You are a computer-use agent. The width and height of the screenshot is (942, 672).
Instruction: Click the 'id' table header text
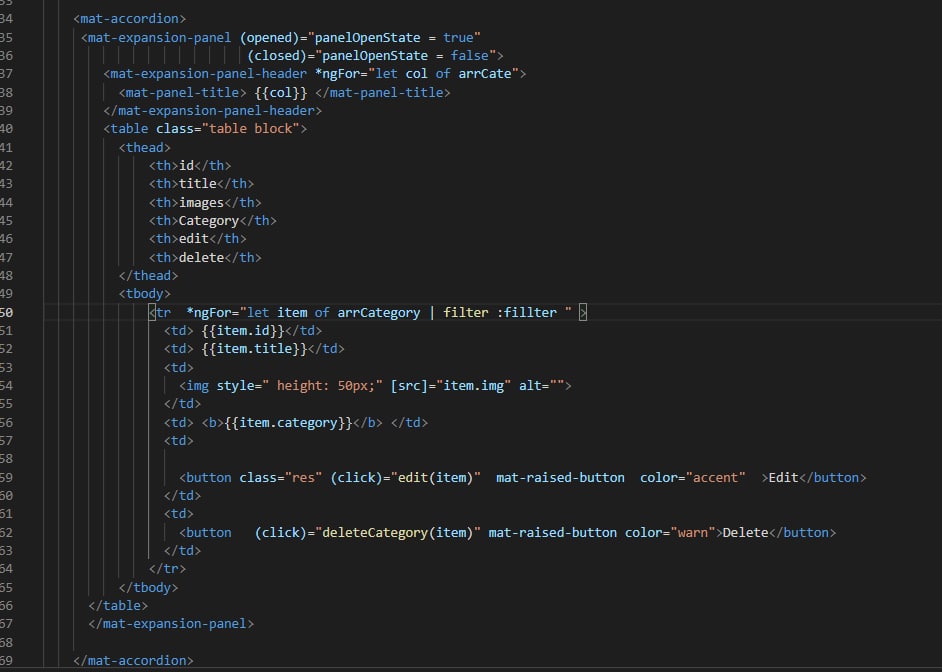point(186,165)
